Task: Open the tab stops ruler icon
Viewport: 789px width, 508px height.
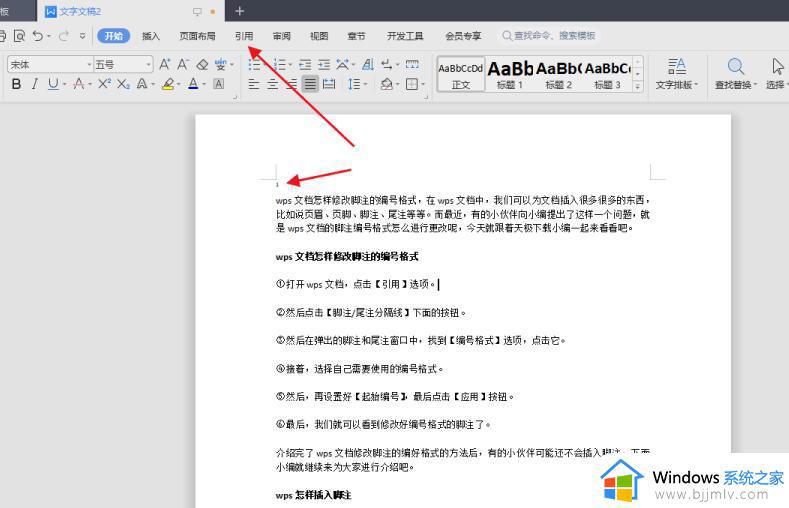Action: click(x=412, y=64)
